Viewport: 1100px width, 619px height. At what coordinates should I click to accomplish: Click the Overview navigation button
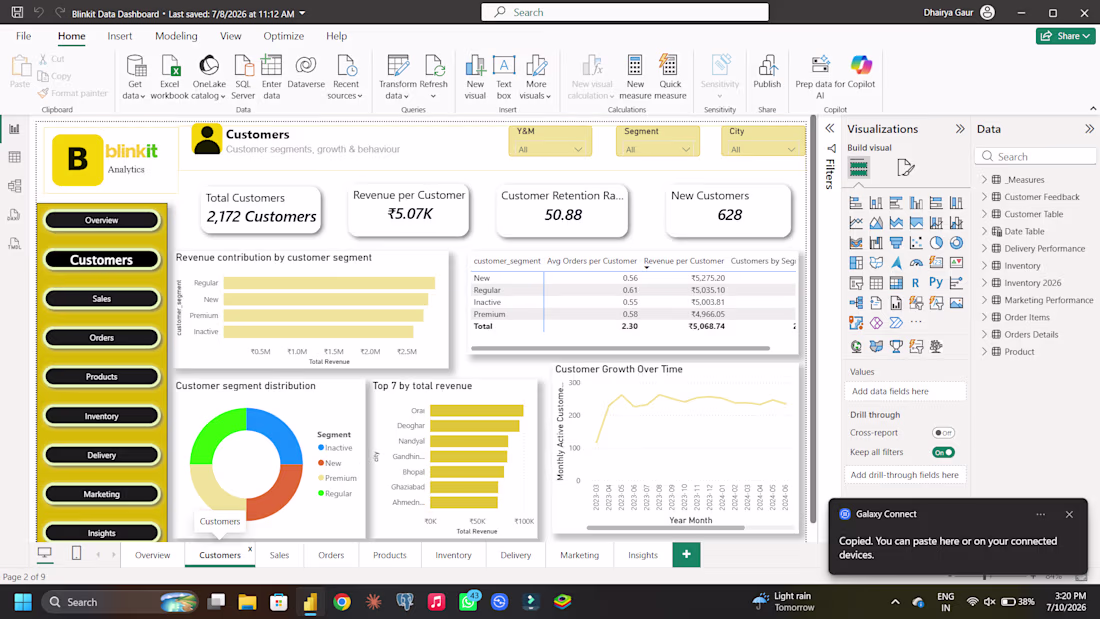(x=102, y=220)
